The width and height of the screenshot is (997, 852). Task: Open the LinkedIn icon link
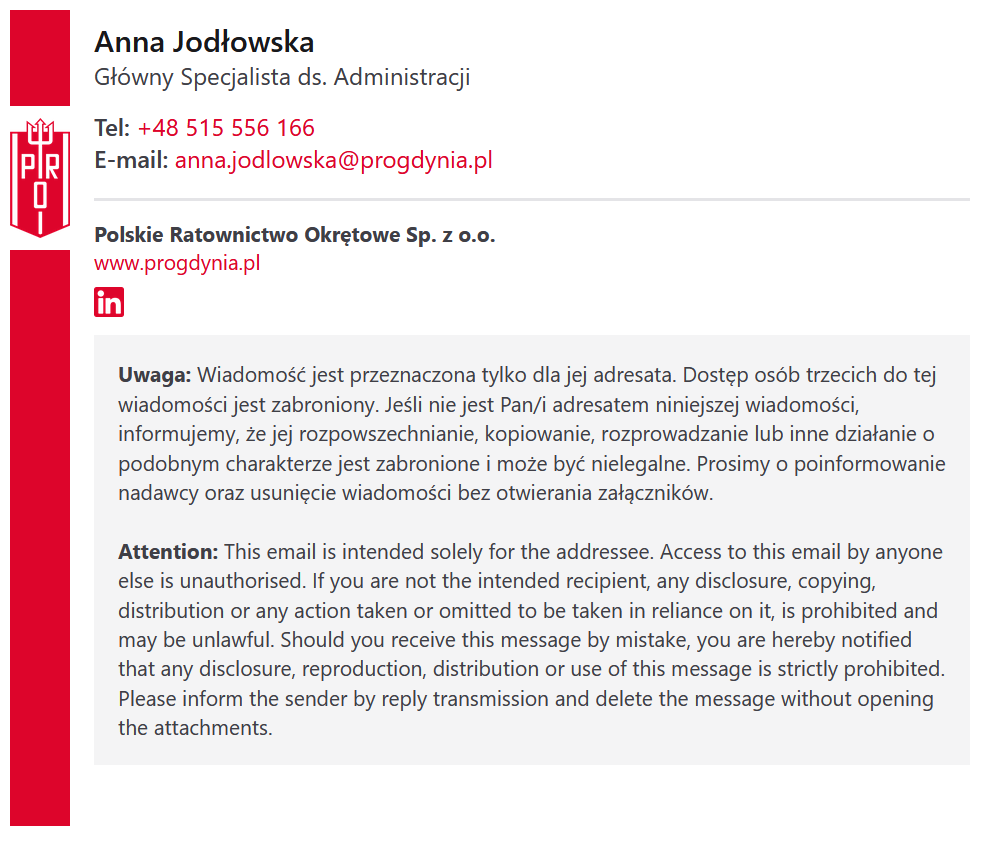(109, 302)
